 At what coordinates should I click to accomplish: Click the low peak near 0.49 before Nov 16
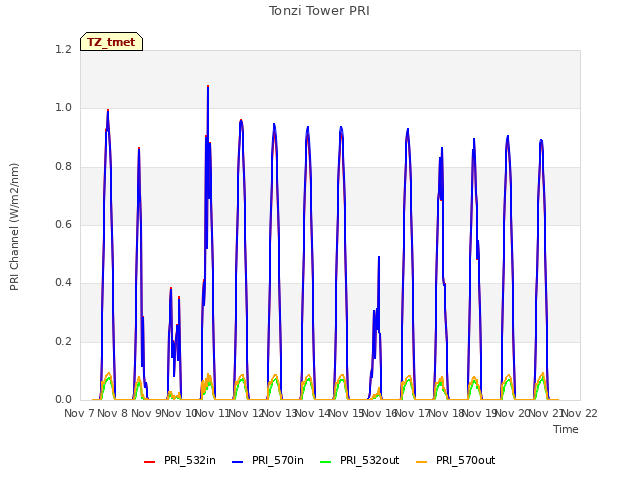(379, 257)
